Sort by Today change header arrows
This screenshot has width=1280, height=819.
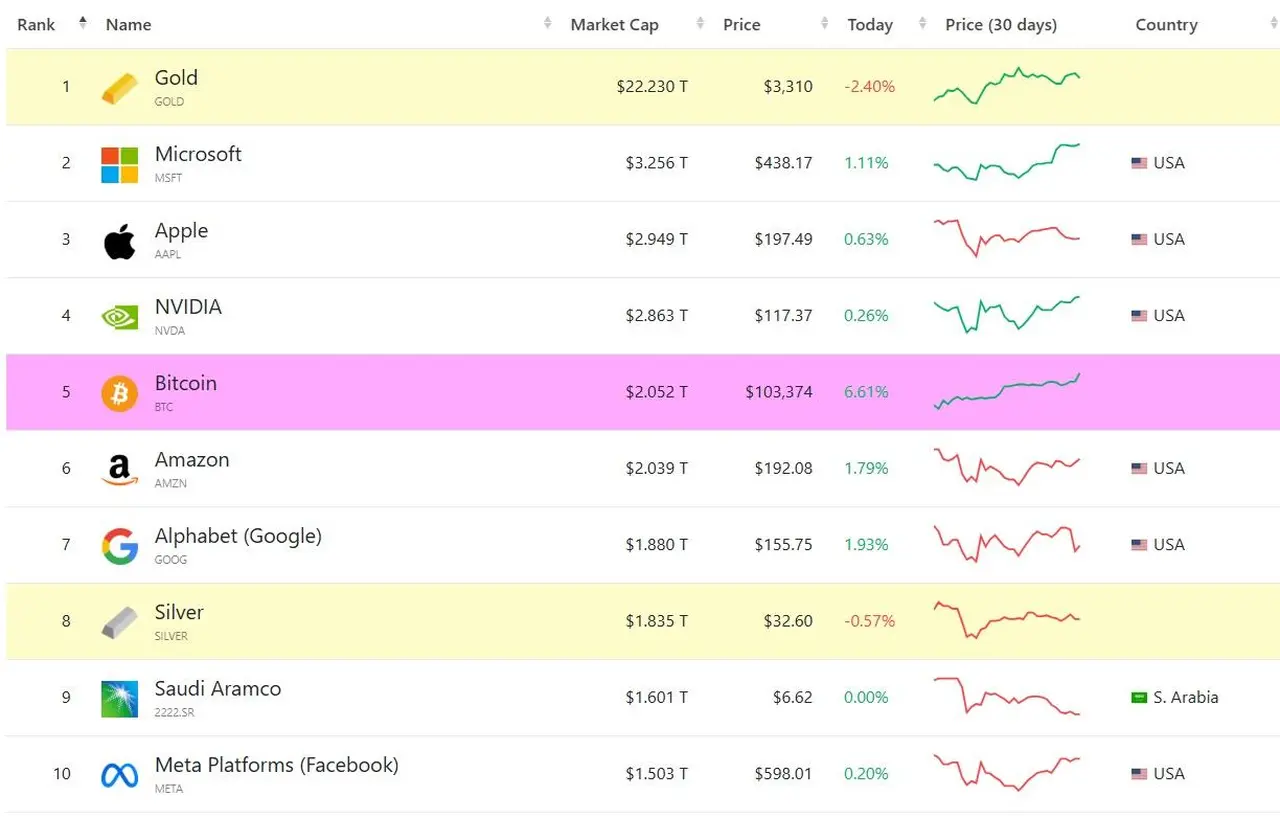coord(922,24)
